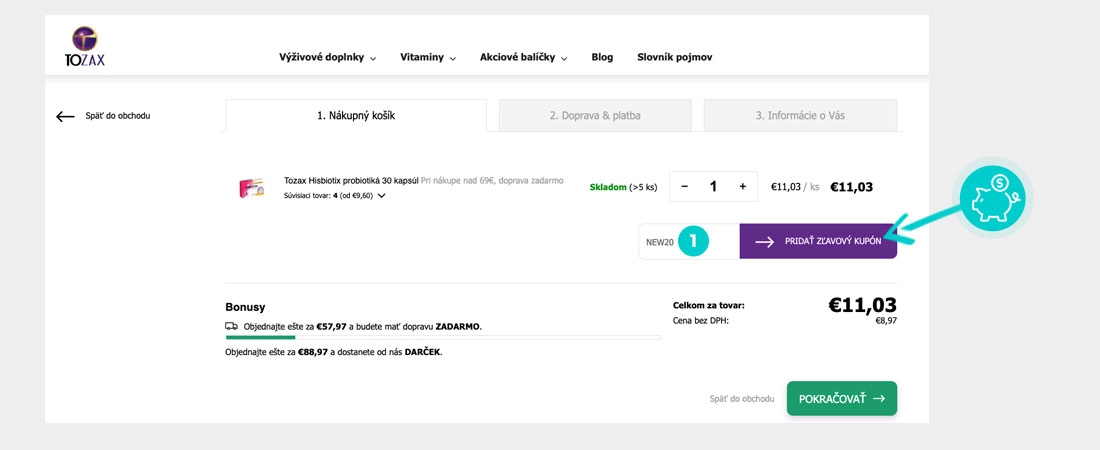This screenshot has width=1100, height=450.
Task: Switch to the 2. Doprava & platba tab
Action: coord(595,116)
